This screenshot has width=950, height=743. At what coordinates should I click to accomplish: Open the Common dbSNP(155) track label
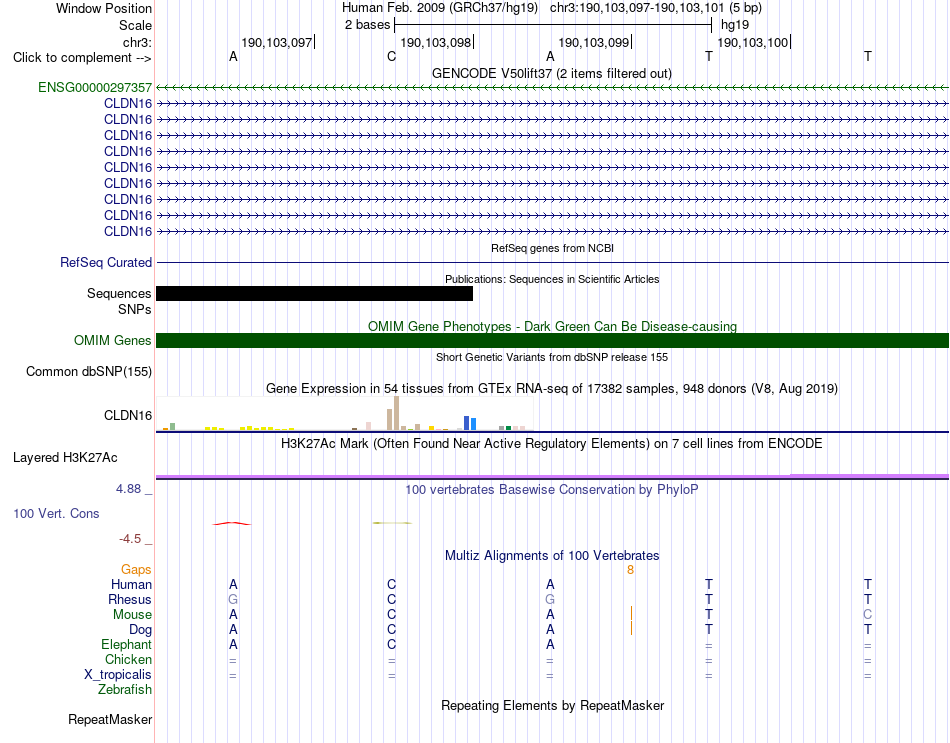[88, 372]
